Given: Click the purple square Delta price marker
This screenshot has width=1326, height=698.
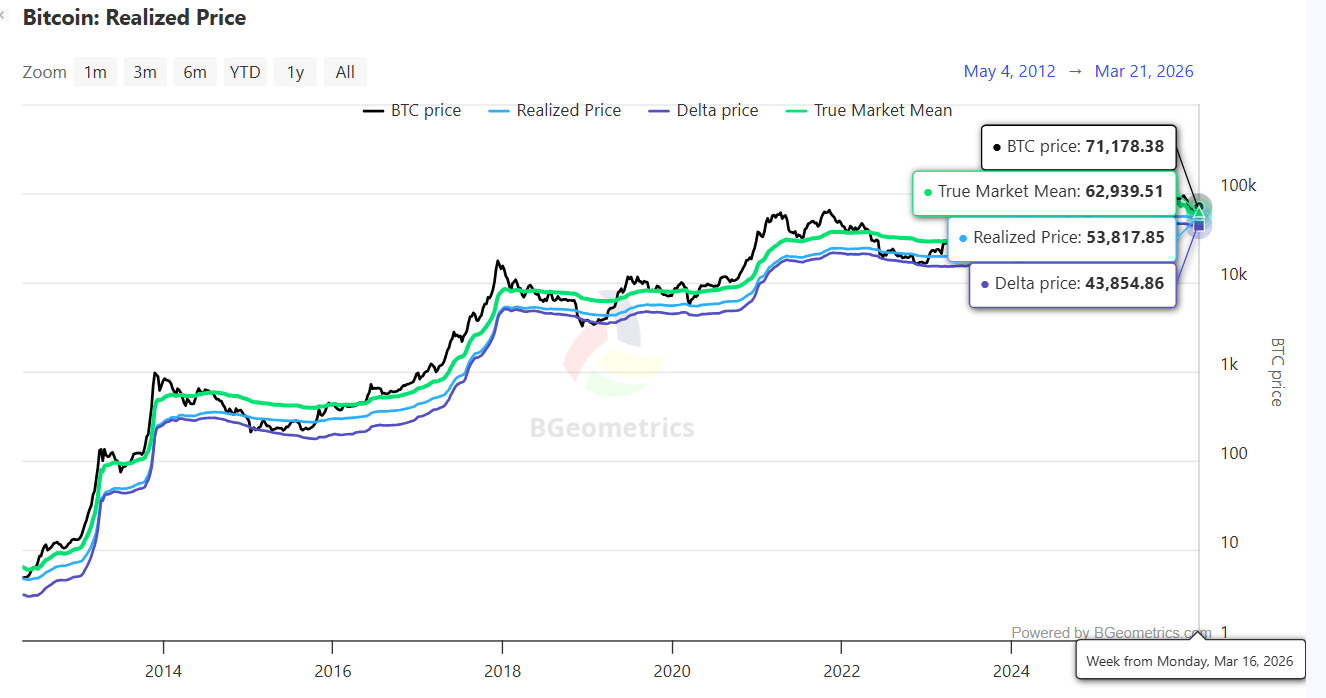Looking at the screenshot, I should click(x=1199, y=226).
